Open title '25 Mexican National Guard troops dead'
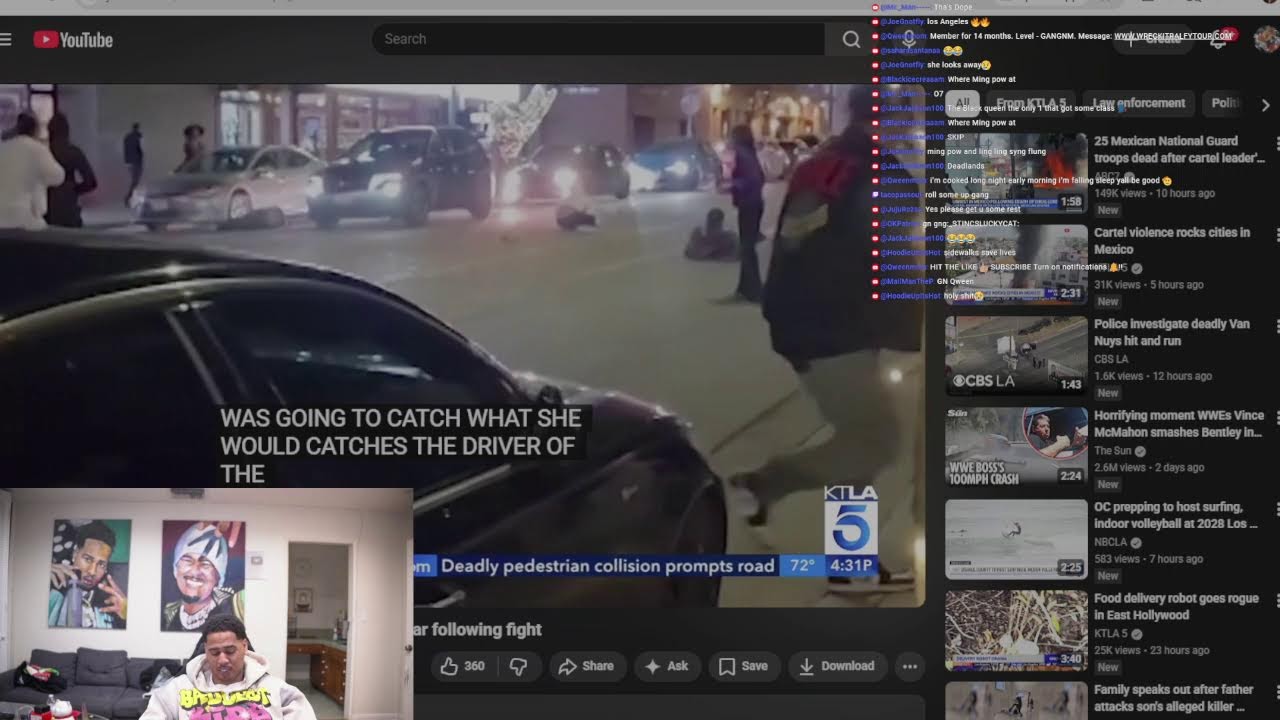The height and width of the screenshot is (720, 1280). (x=1179, y=150)
